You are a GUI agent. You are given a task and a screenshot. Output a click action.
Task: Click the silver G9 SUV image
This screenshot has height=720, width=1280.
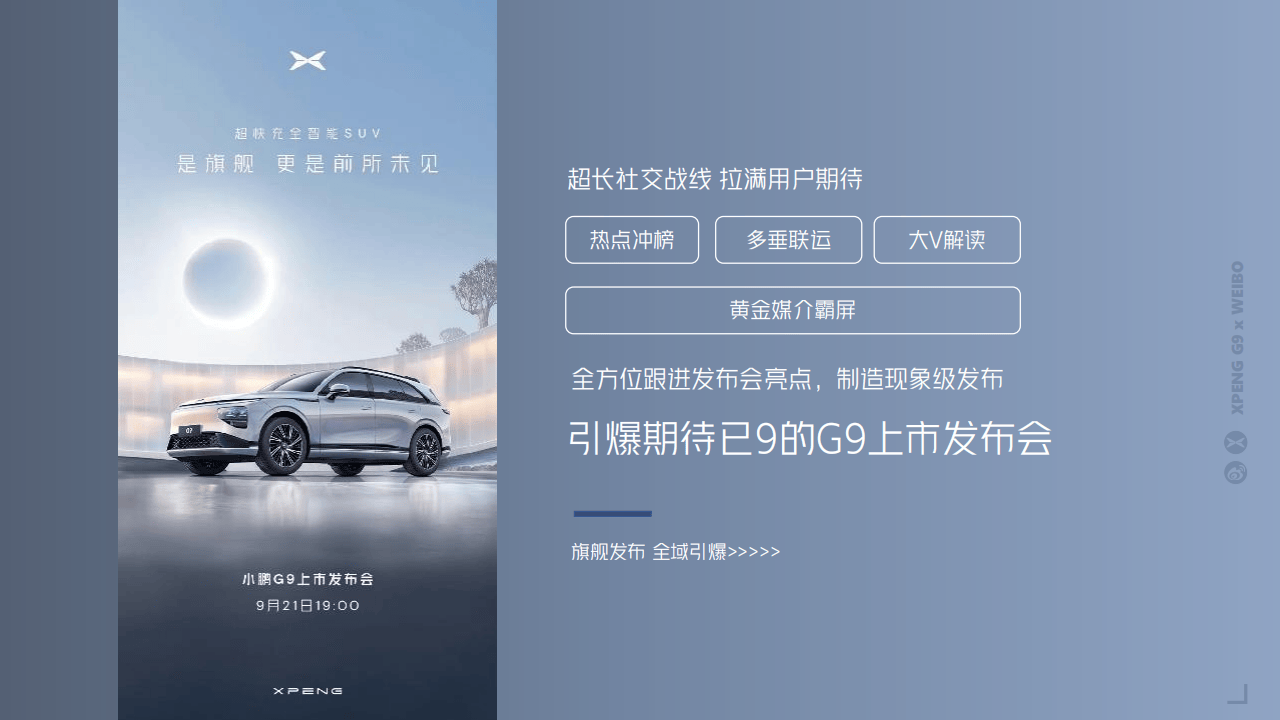(308, 421)
